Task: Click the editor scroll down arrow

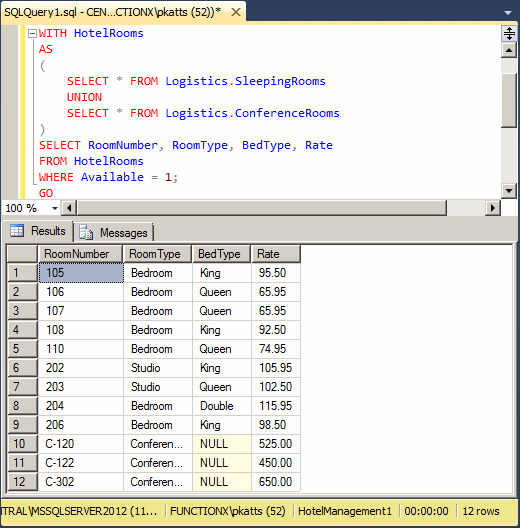Action: [509, 191]
